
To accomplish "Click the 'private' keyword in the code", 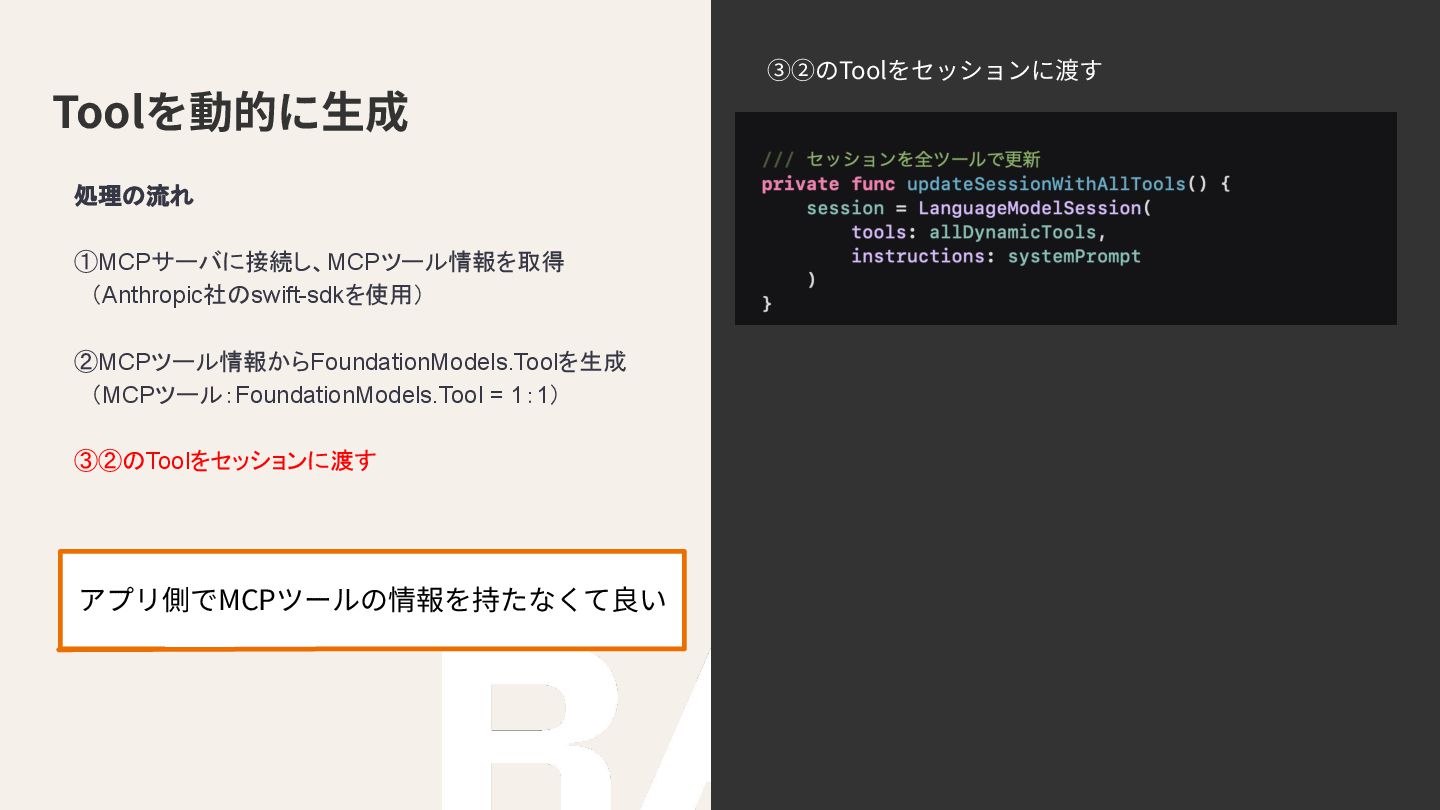I will click(800, 184).
